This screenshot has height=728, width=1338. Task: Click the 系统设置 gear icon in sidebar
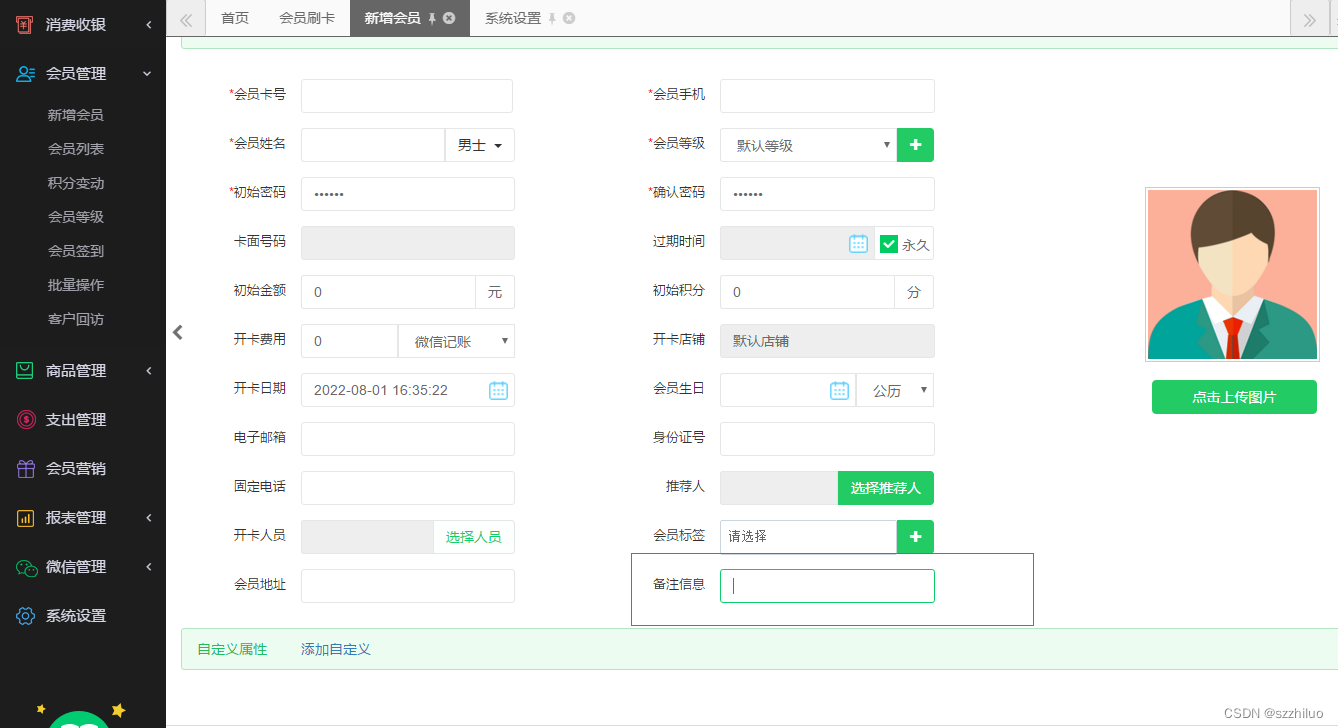25,616
